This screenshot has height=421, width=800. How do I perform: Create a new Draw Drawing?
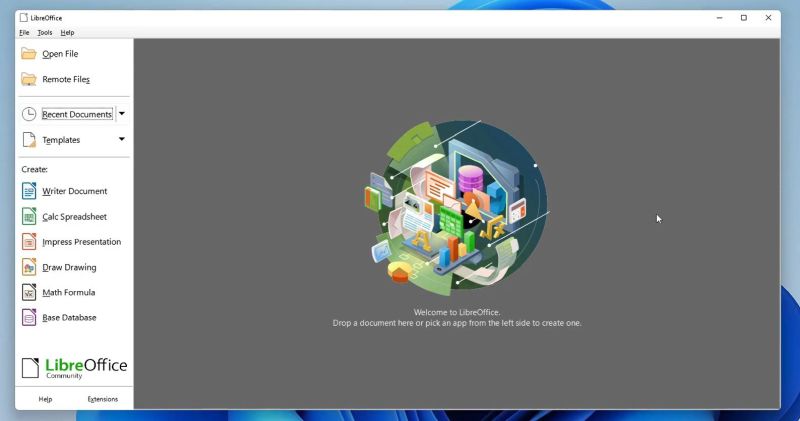click(x=69, y=267)
